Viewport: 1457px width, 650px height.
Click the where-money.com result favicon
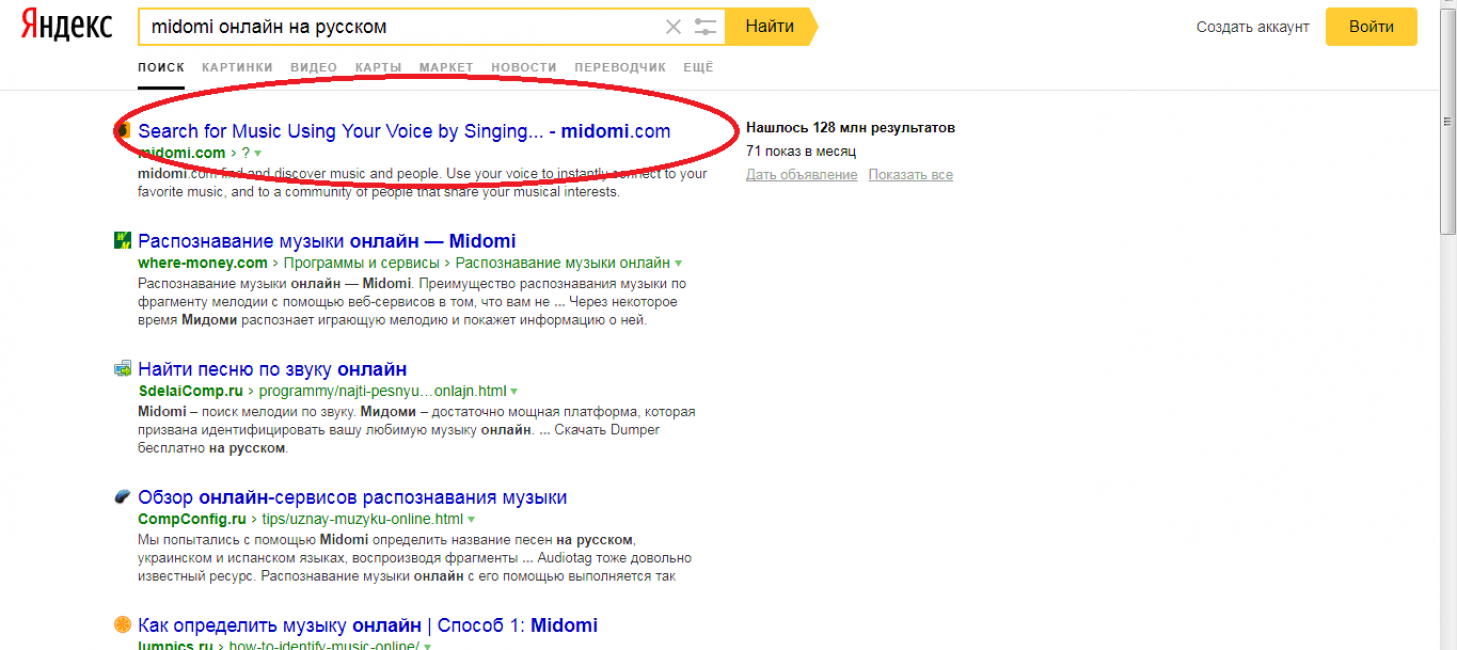tap(123, 240)
